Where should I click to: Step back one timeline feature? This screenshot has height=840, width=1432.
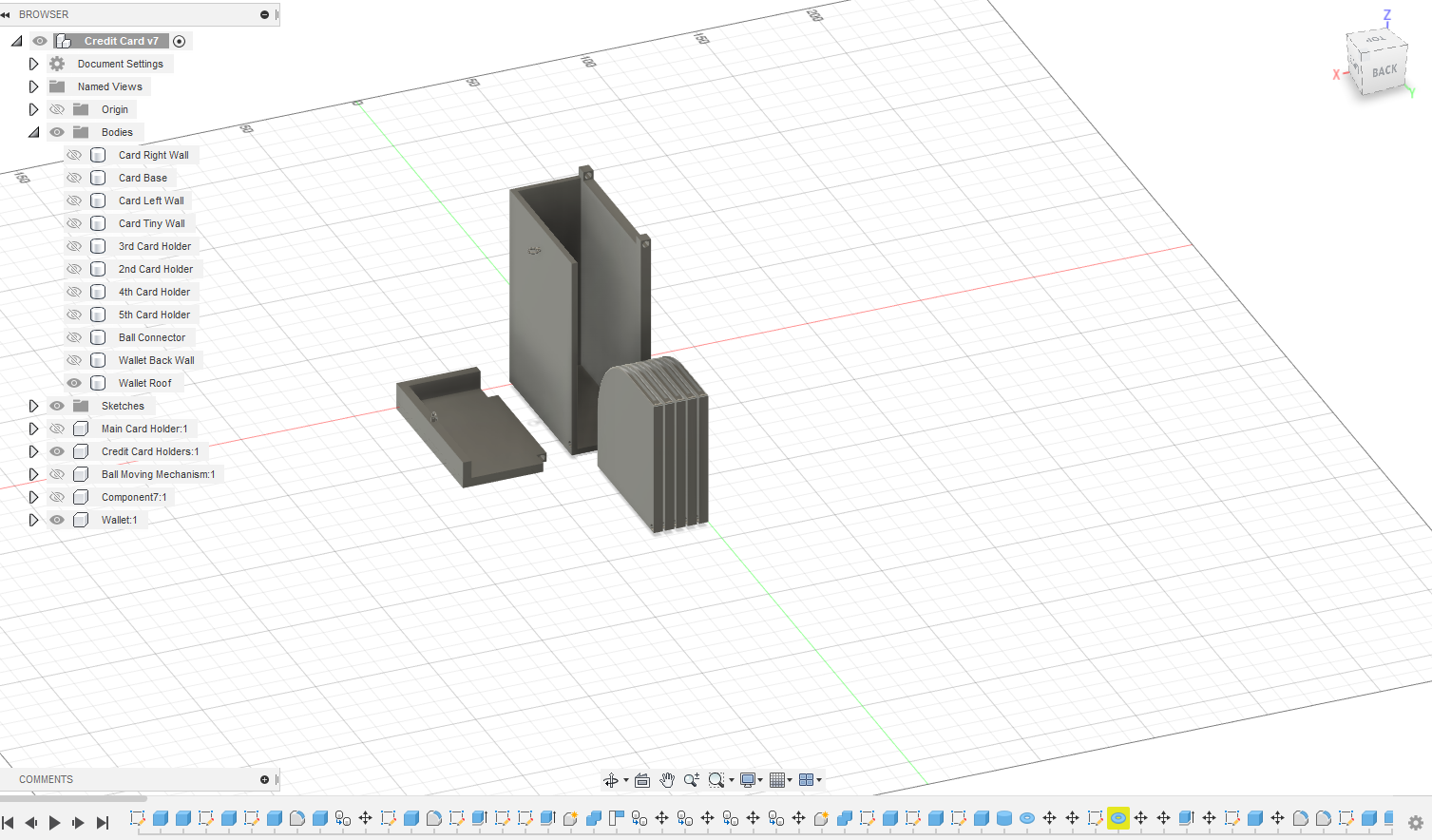point(31,823)
